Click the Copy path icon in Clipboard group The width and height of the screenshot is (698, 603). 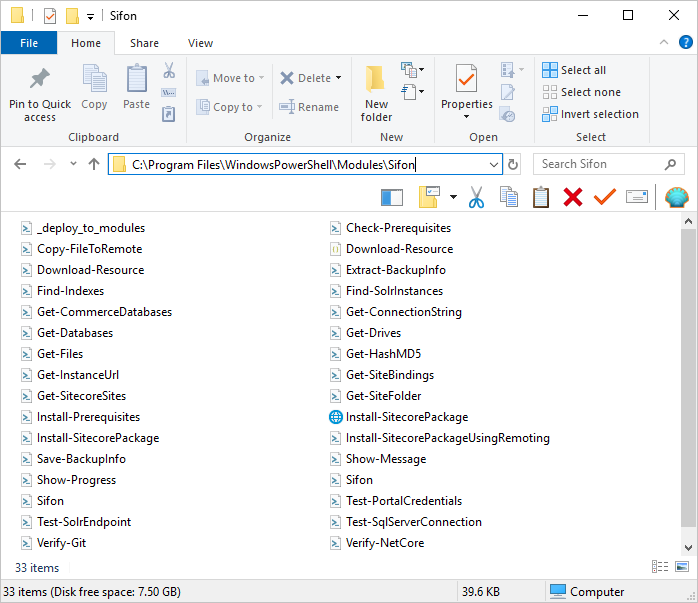[x=169, y=93]
